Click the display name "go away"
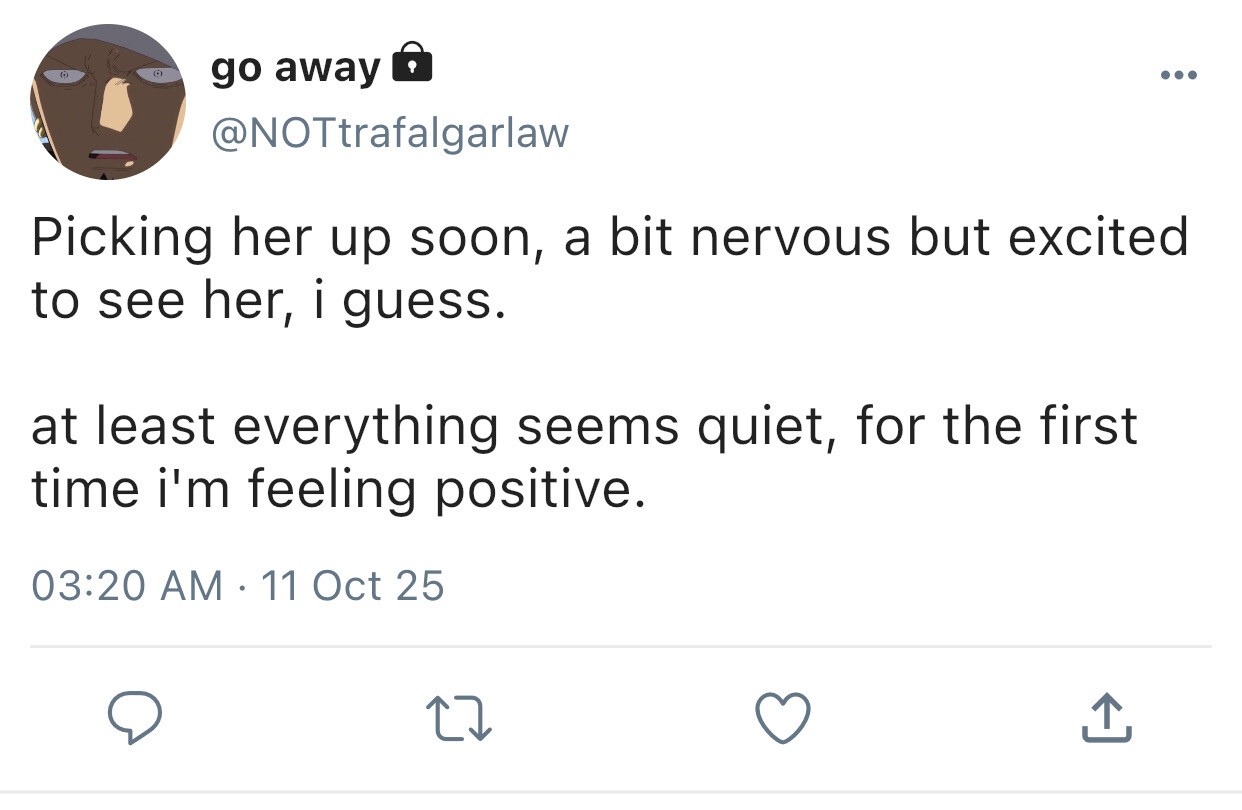 click(295, 68)
